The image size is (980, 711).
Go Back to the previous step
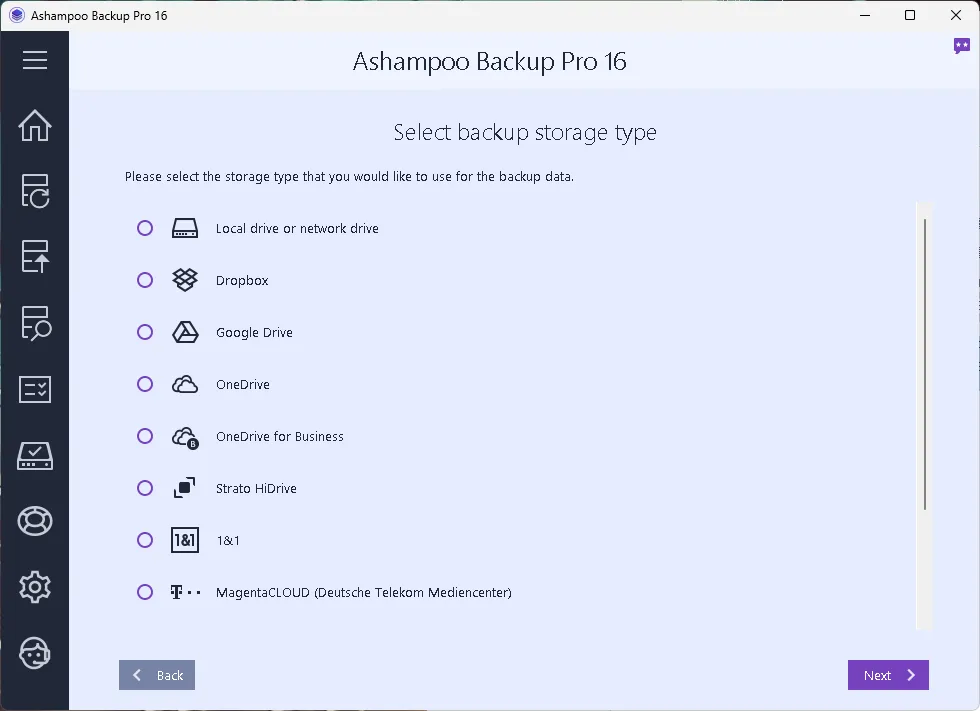click(x=157, y=675)
